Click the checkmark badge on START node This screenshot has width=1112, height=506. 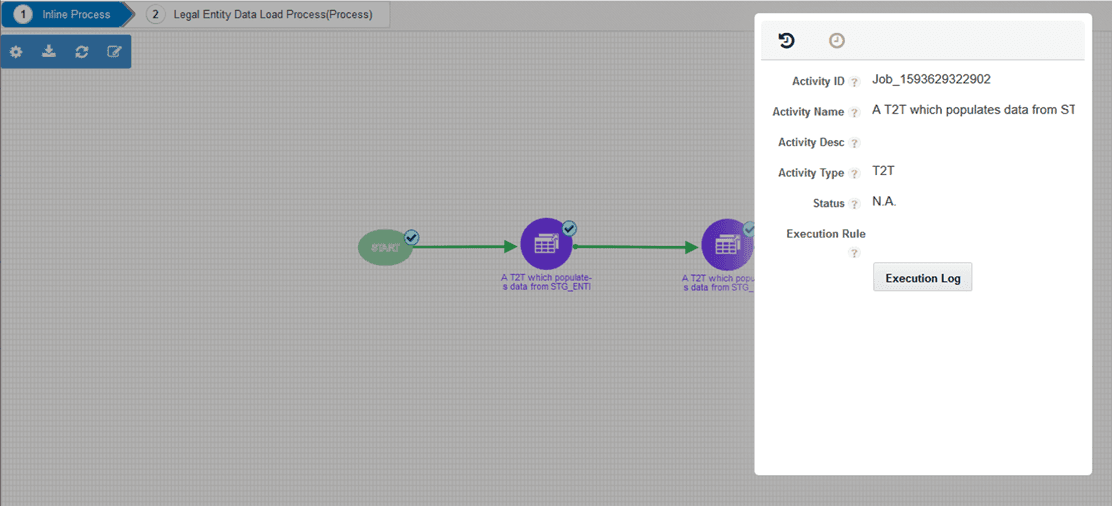(411, 237)
